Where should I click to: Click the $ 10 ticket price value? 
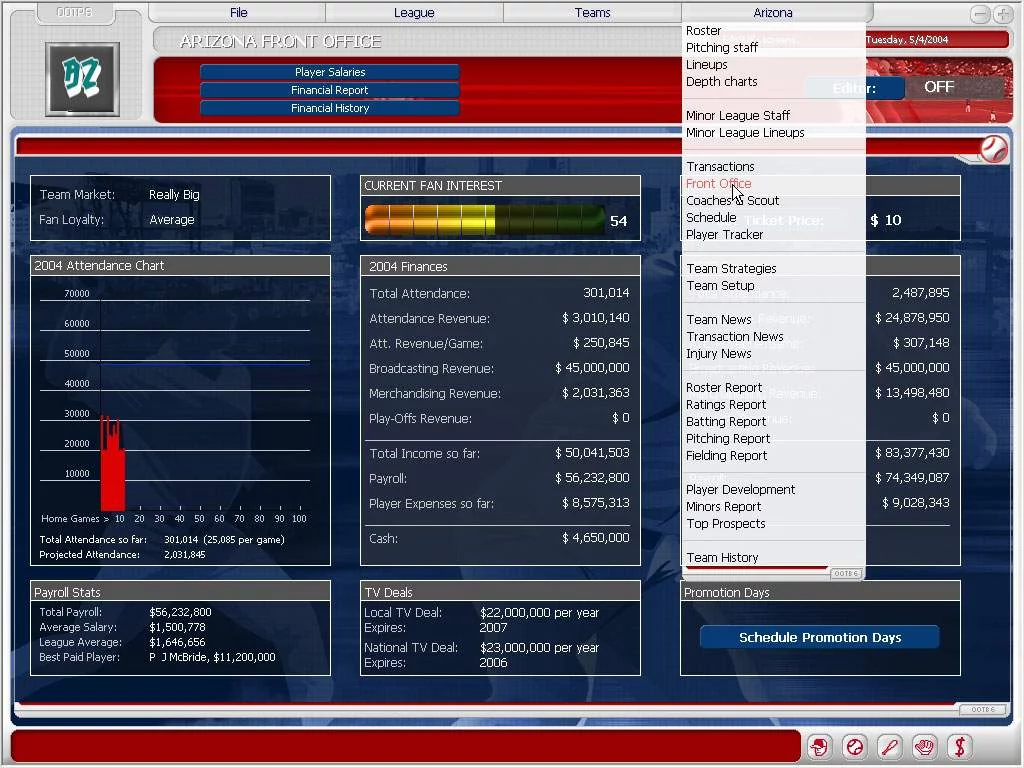coord(886,220)
